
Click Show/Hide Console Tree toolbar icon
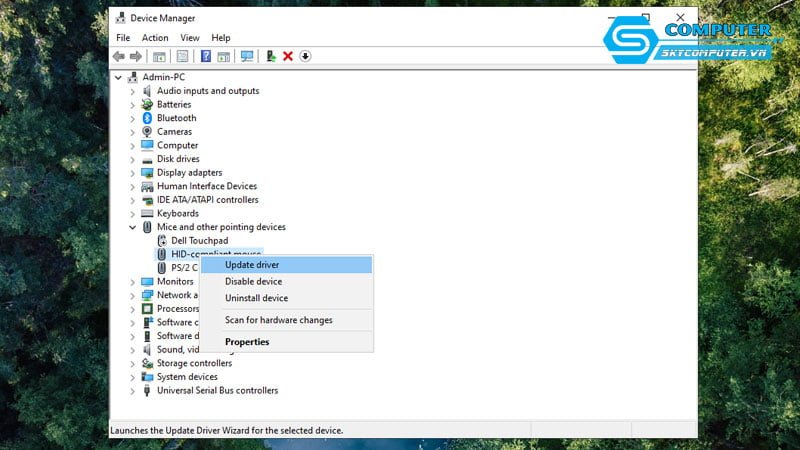click(x=159, y=57)
